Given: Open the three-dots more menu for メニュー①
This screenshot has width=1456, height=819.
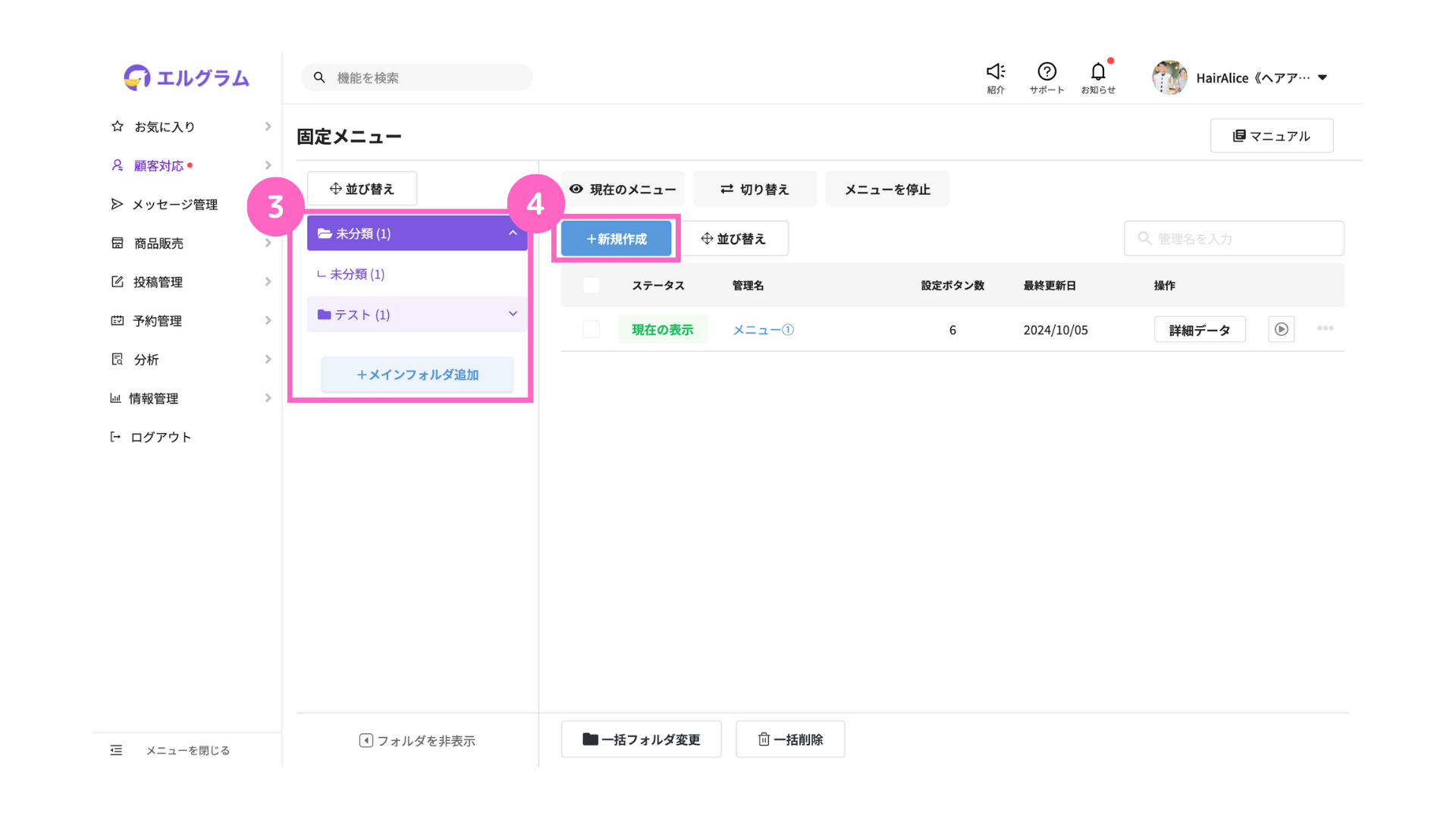Looking at the screenshot, I should pos(1326,328).
